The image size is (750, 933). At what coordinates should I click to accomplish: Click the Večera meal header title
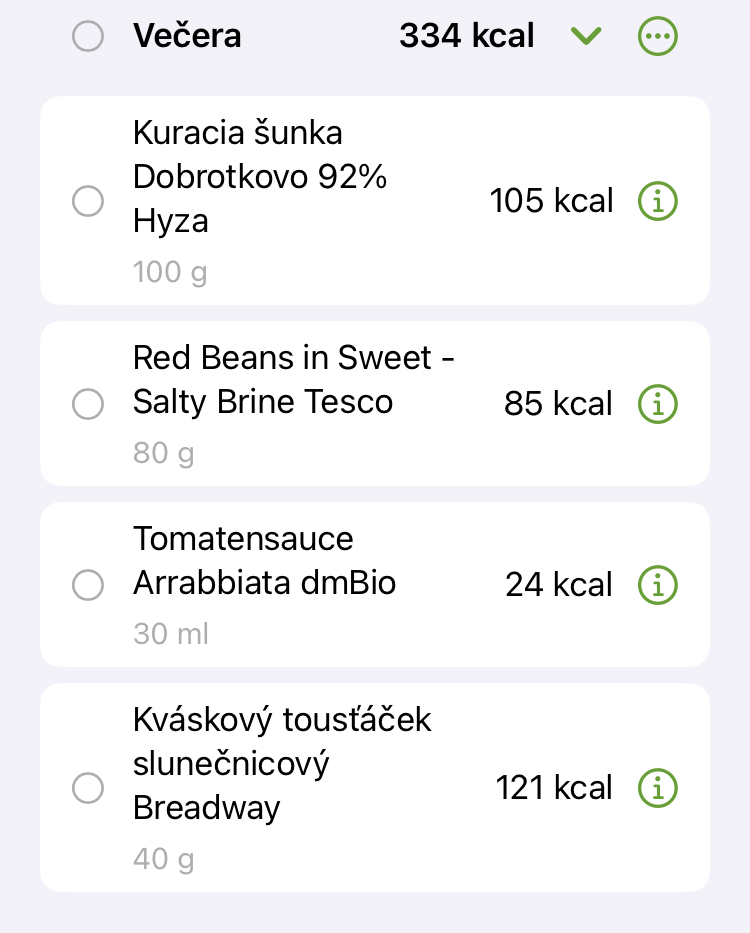point(187,37)
